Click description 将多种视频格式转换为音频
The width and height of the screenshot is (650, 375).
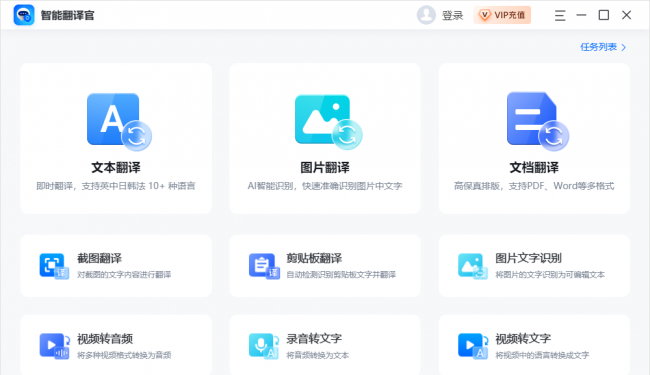[124, 355]
